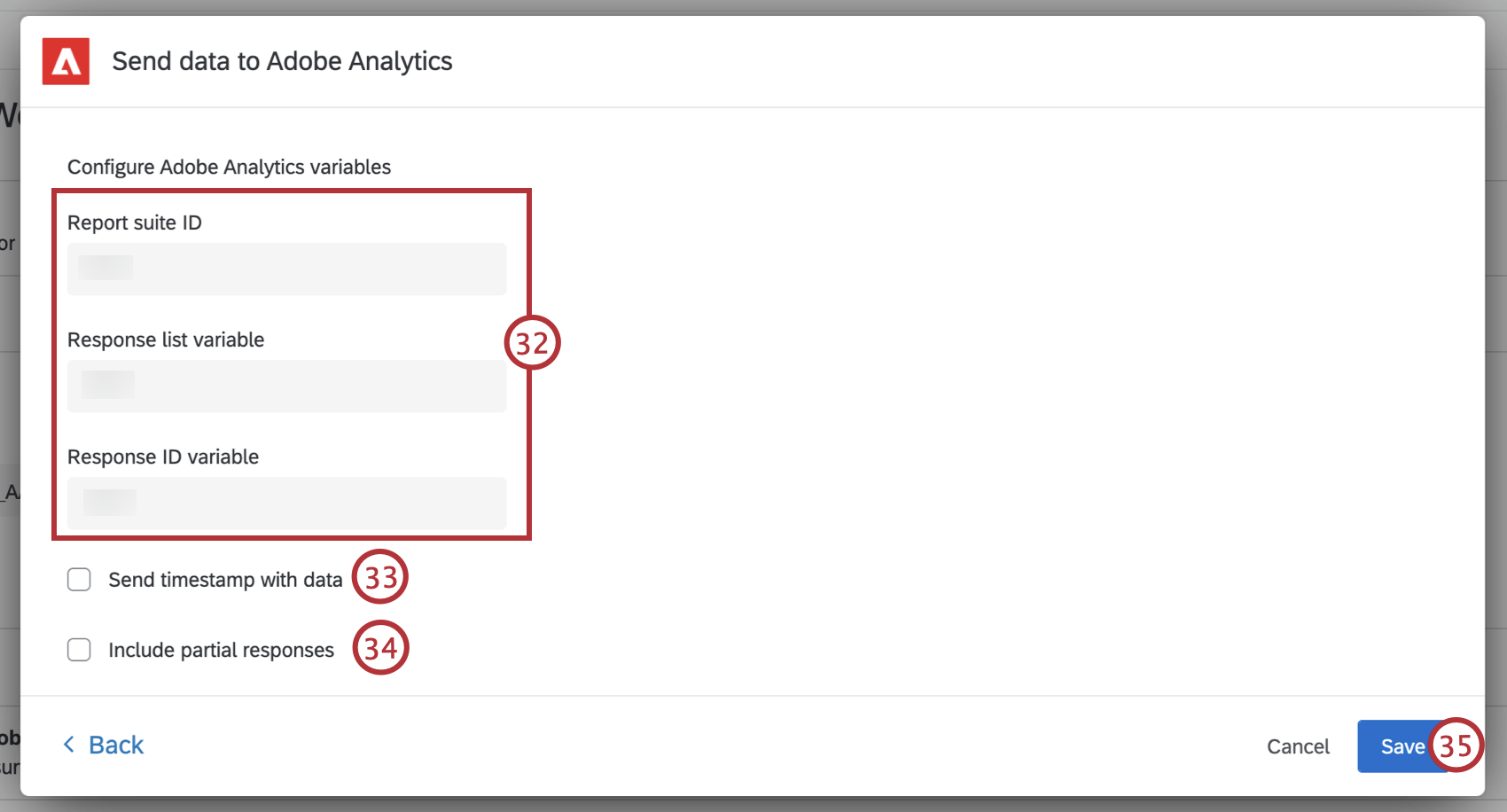Click the red circled annotation marker 33
Image resolution: width=1507 pixels, height=812 pixels.
[380, 577]
